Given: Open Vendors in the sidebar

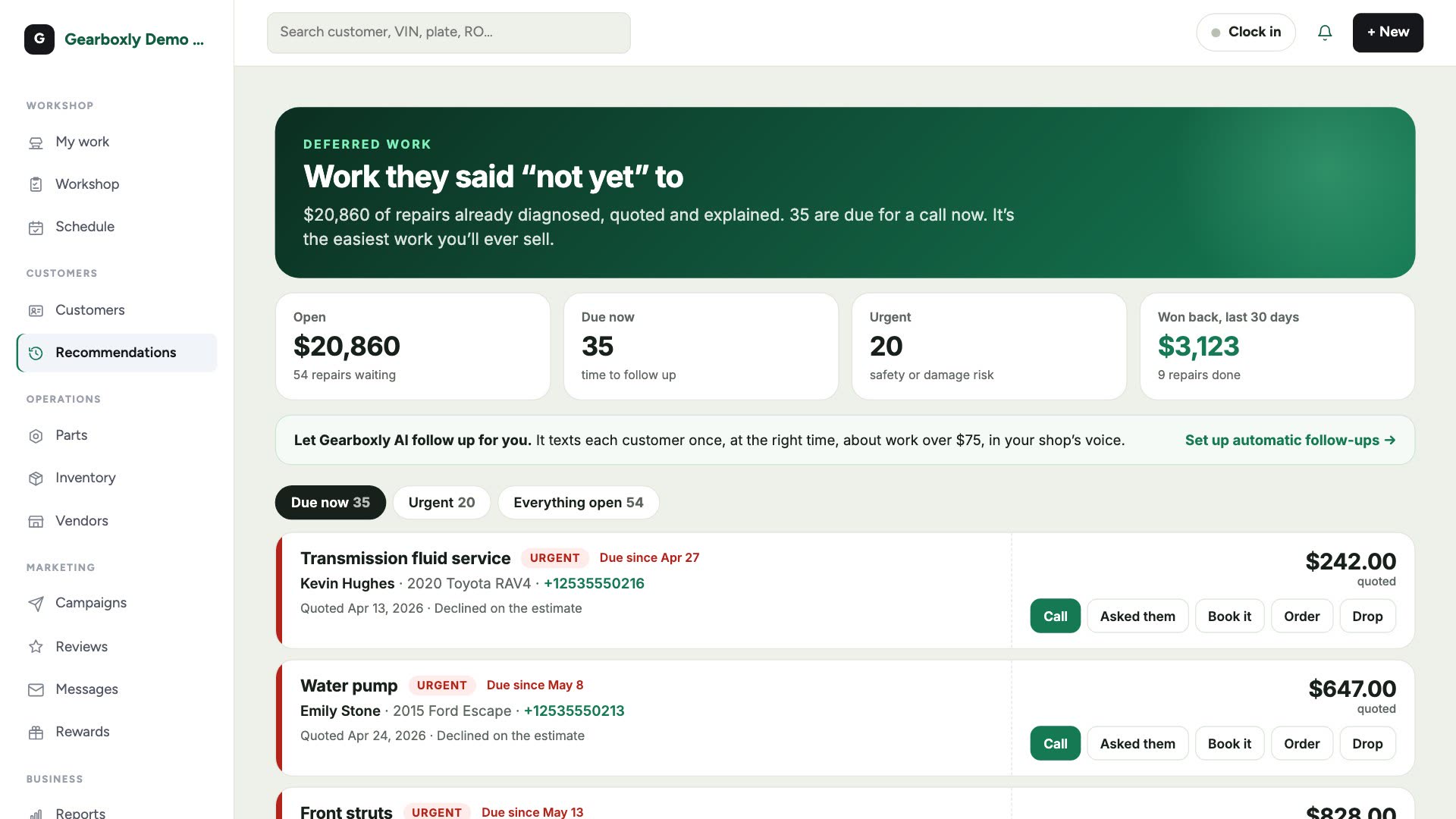Looking at the screenshot, I should [117, 521].
